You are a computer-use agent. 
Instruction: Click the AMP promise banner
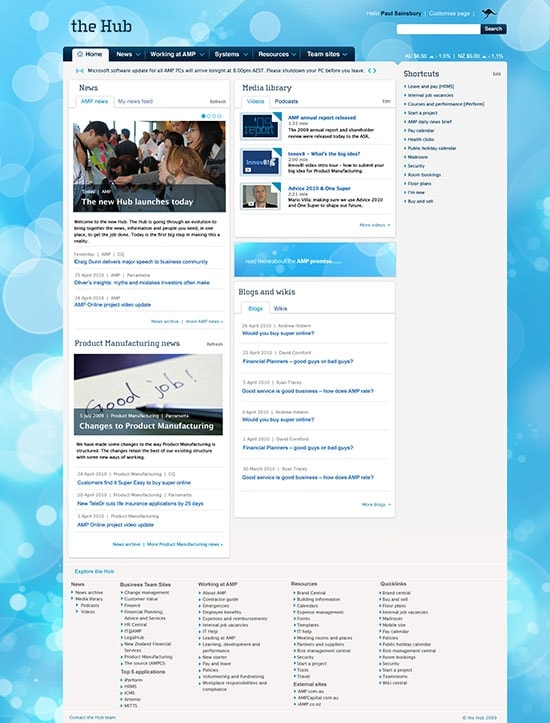pyautogui.click(x=315, y=260)
